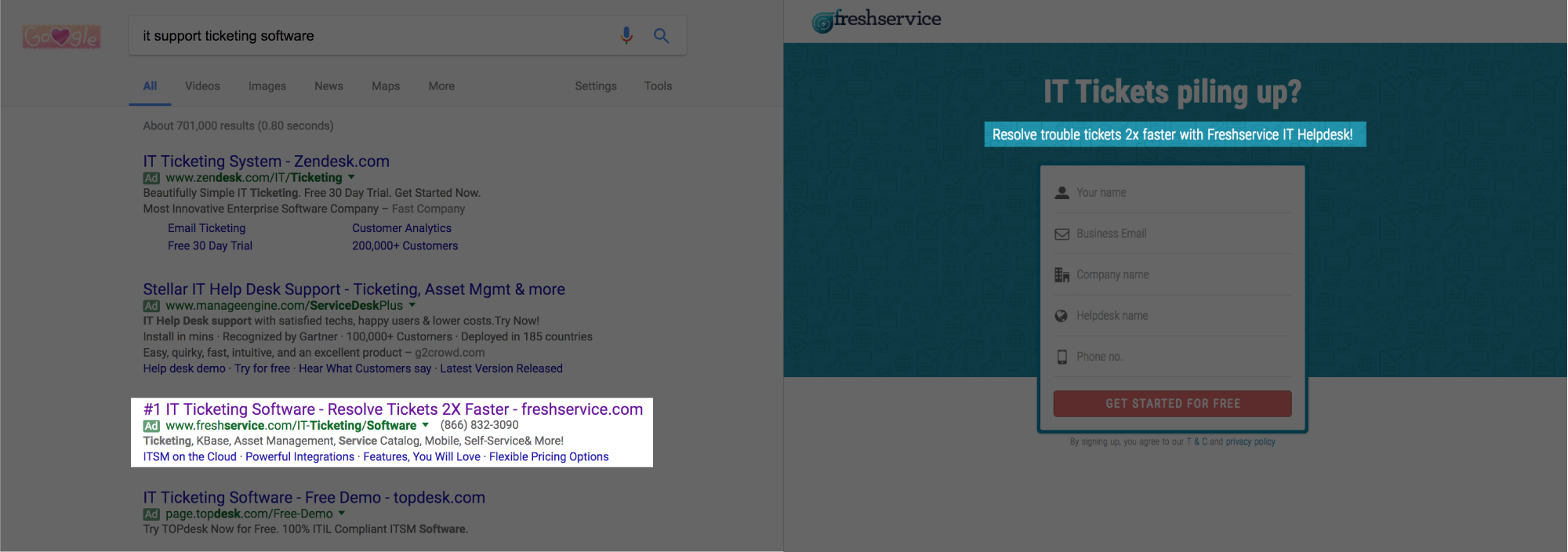Open the 'Powerful Integrations' sitelink
This screenshot has height=552, width=1568.
[300, 457]
